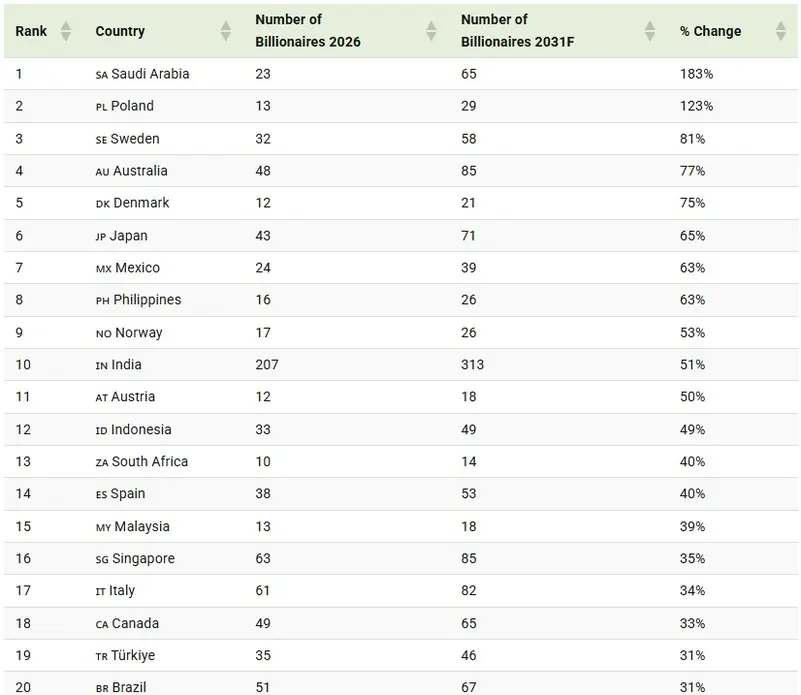Select the Singapore country cell
Screen dimensions: 801x695
[135, 559]
